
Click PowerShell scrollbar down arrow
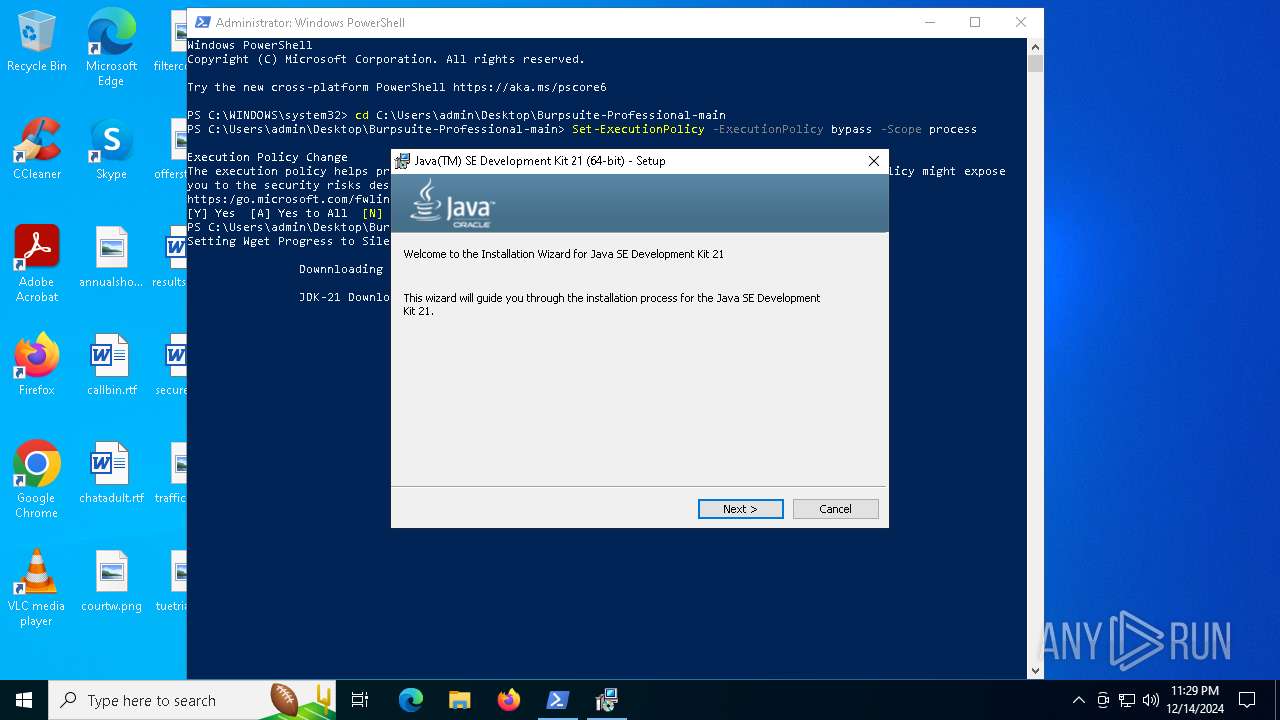click(1036, 671)
